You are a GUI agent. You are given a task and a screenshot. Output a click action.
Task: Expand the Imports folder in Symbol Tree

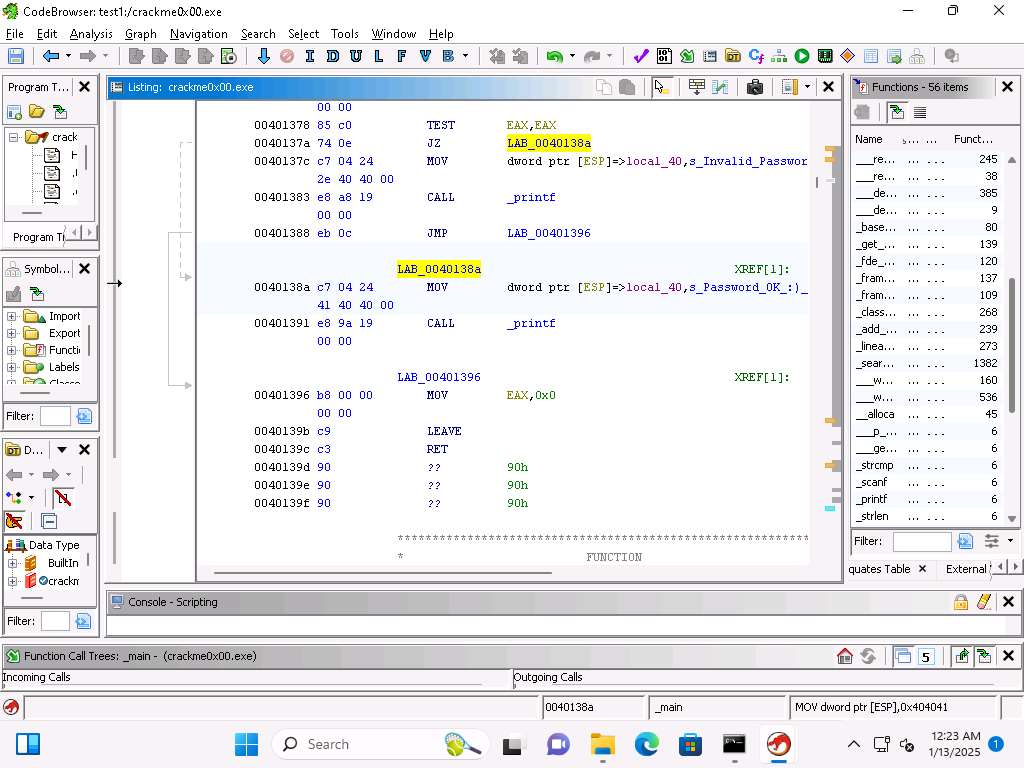[x=12, y=317]
